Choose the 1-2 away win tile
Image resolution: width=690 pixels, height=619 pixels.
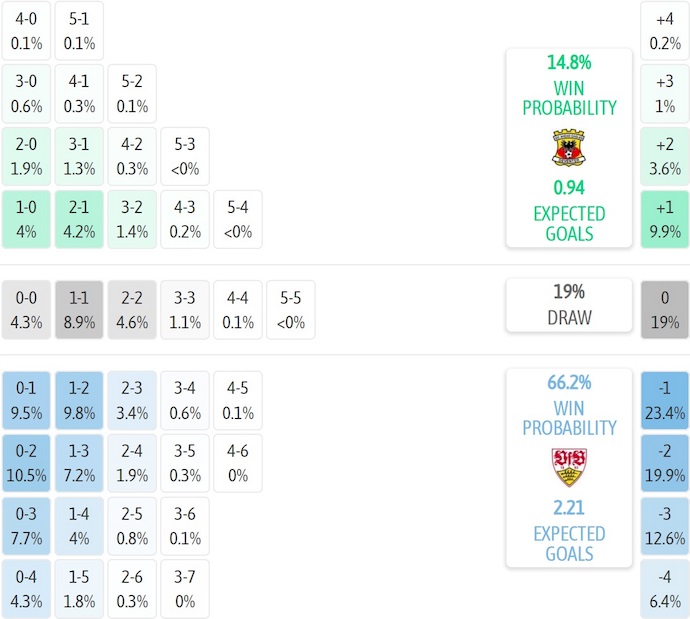[79, 400]
